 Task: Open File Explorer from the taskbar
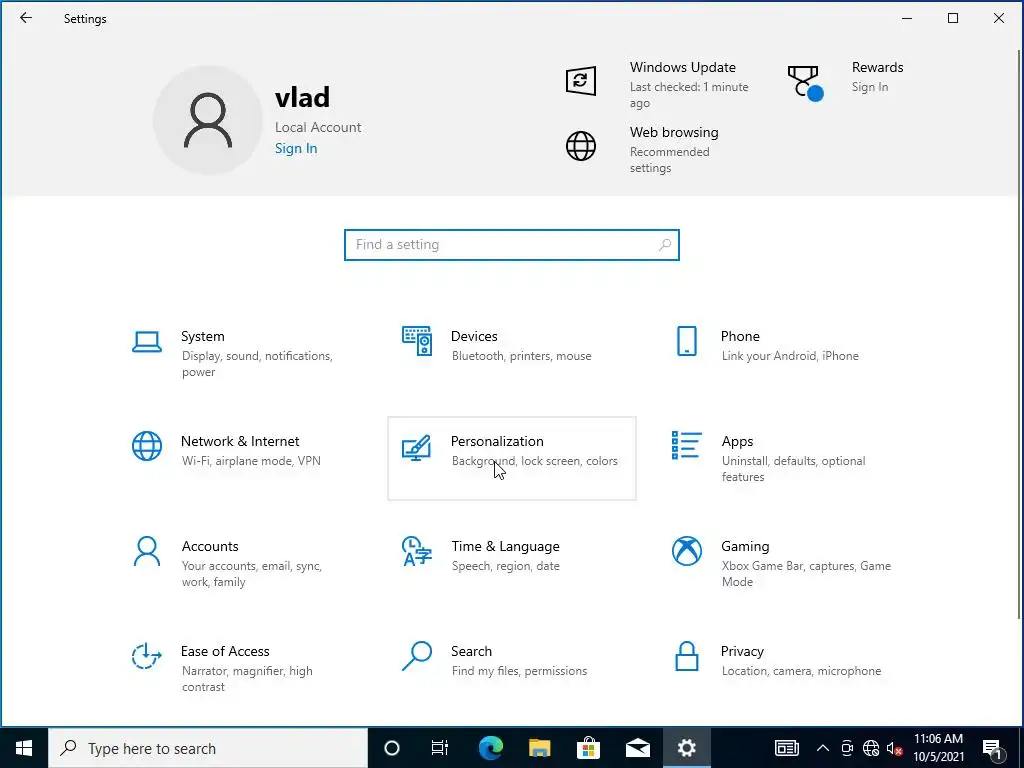pyautogui.click(x=539, y=748)
